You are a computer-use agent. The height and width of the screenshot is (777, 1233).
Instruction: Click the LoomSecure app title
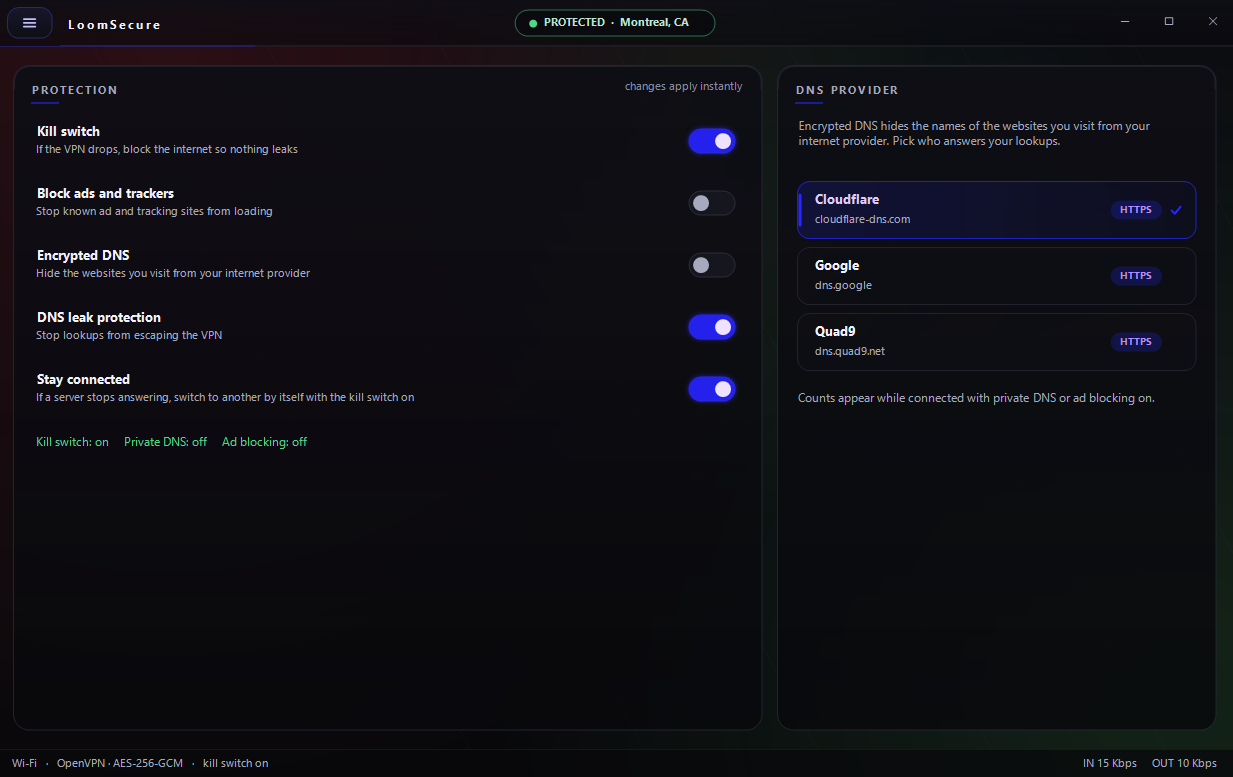(114, 25)
